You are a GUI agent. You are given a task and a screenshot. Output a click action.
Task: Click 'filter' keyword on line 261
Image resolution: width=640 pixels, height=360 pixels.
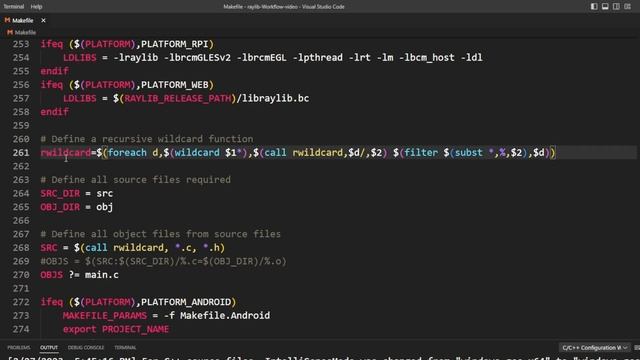421,153
